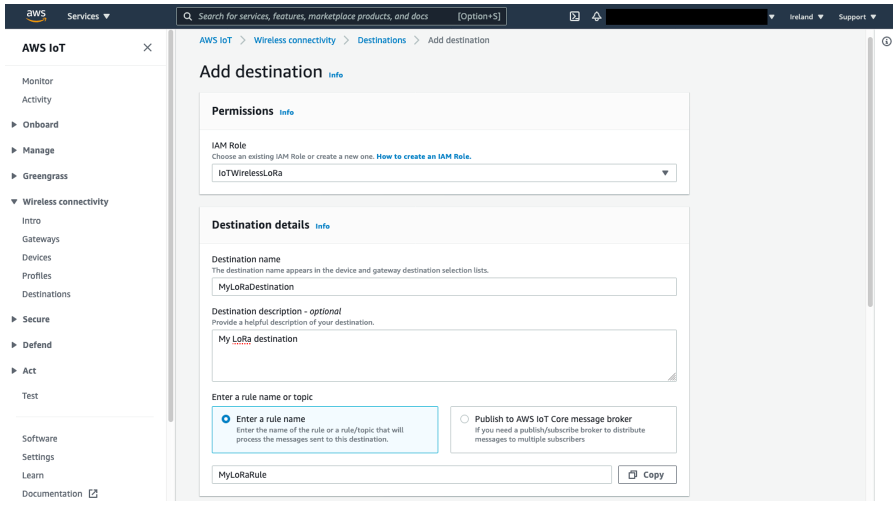Screen dimensions: 893x519
Task: Close the AWS IoT sidebar
Action: pos(148,48)
